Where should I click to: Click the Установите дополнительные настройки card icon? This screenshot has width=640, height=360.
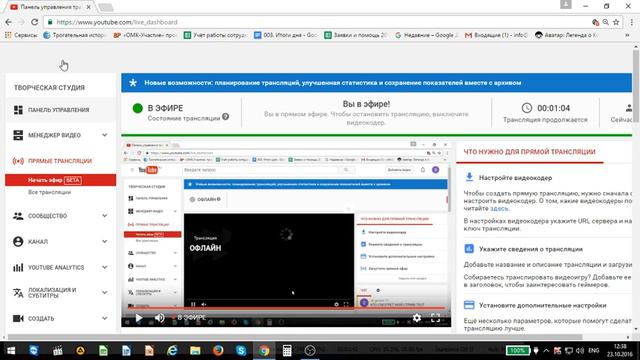pos(469,305)
